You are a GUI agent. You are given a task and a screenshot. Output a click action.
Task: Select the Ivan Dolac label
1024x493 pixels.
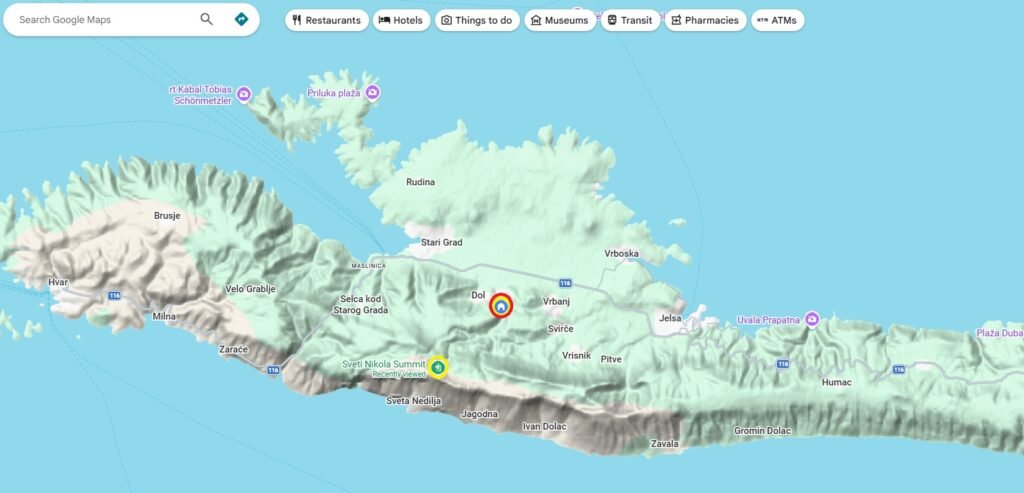[545, 426]
